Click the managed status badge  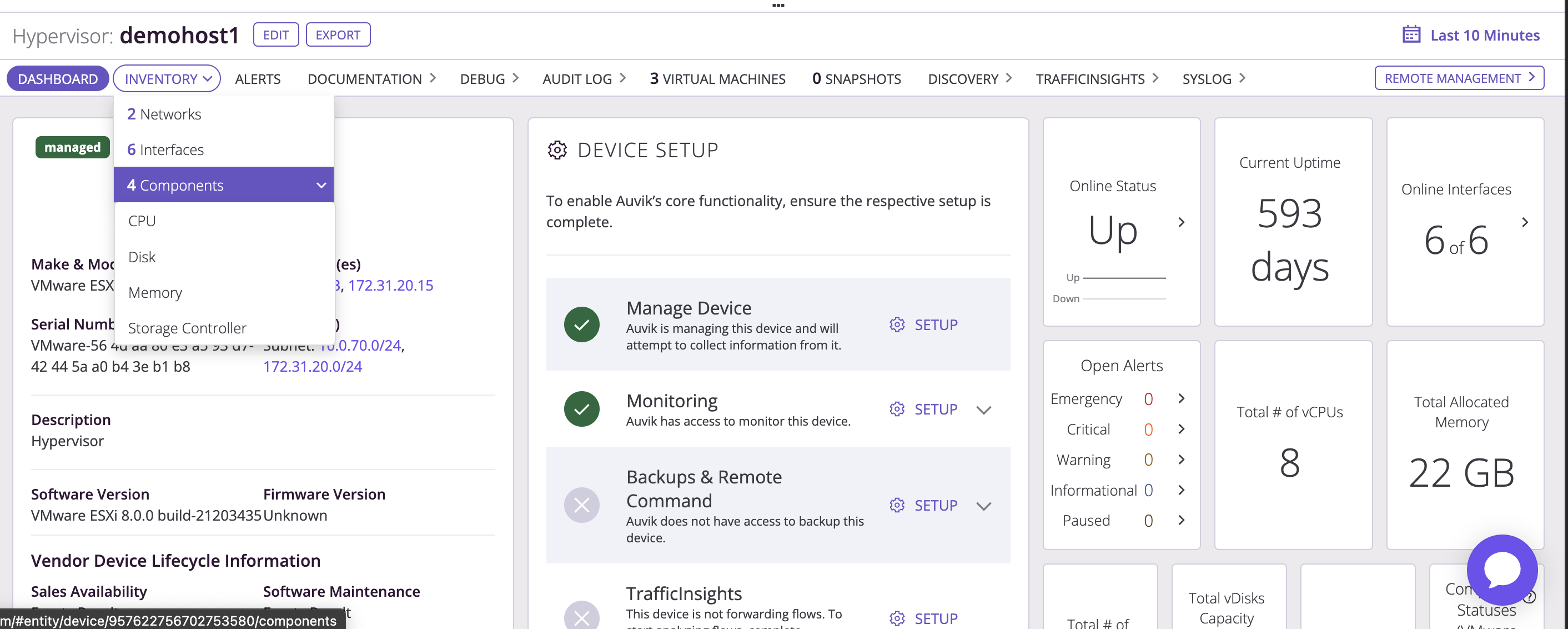click(x=72, y=147)
